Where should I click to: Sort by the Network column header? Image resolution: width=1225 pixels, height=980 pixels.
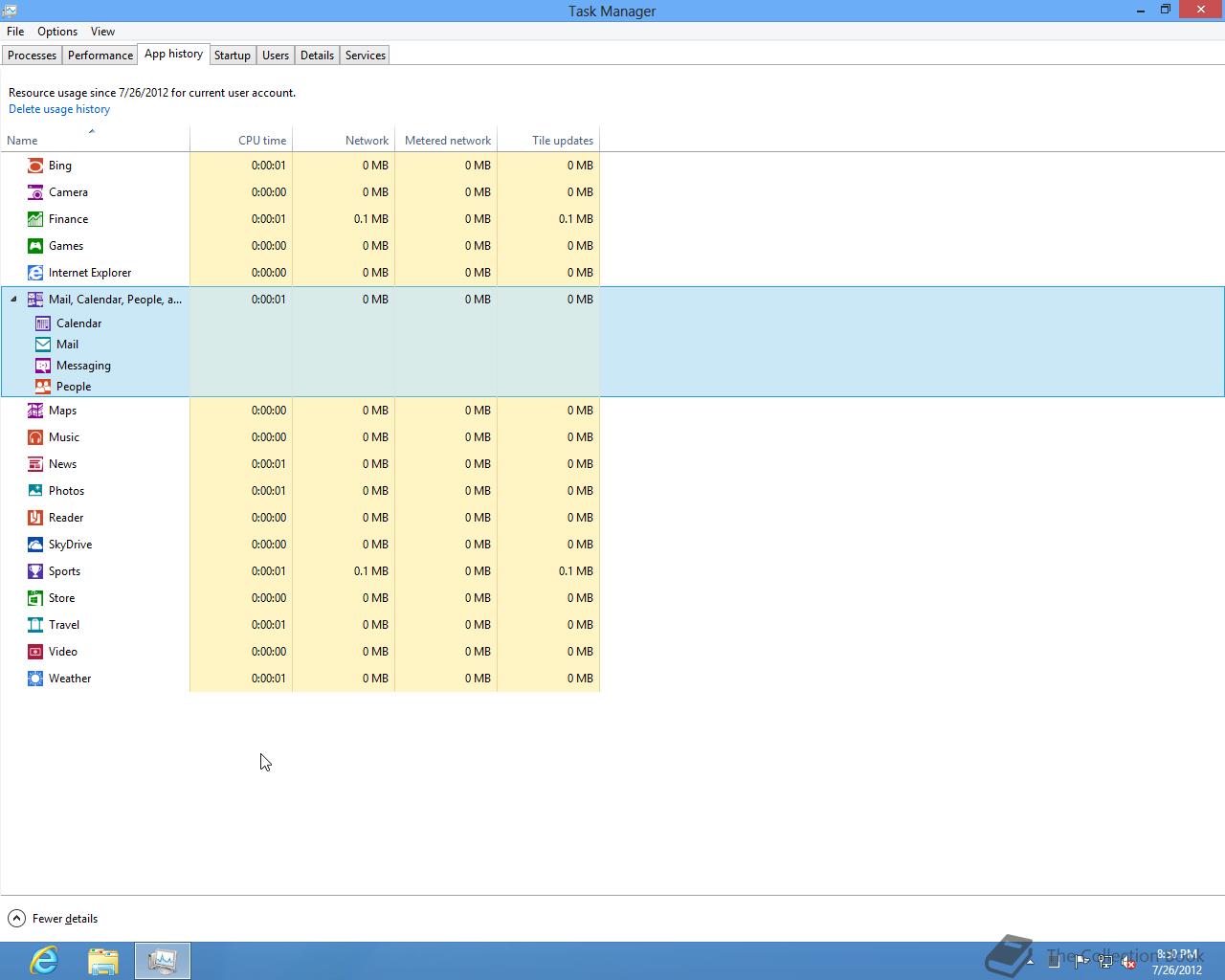344,140
